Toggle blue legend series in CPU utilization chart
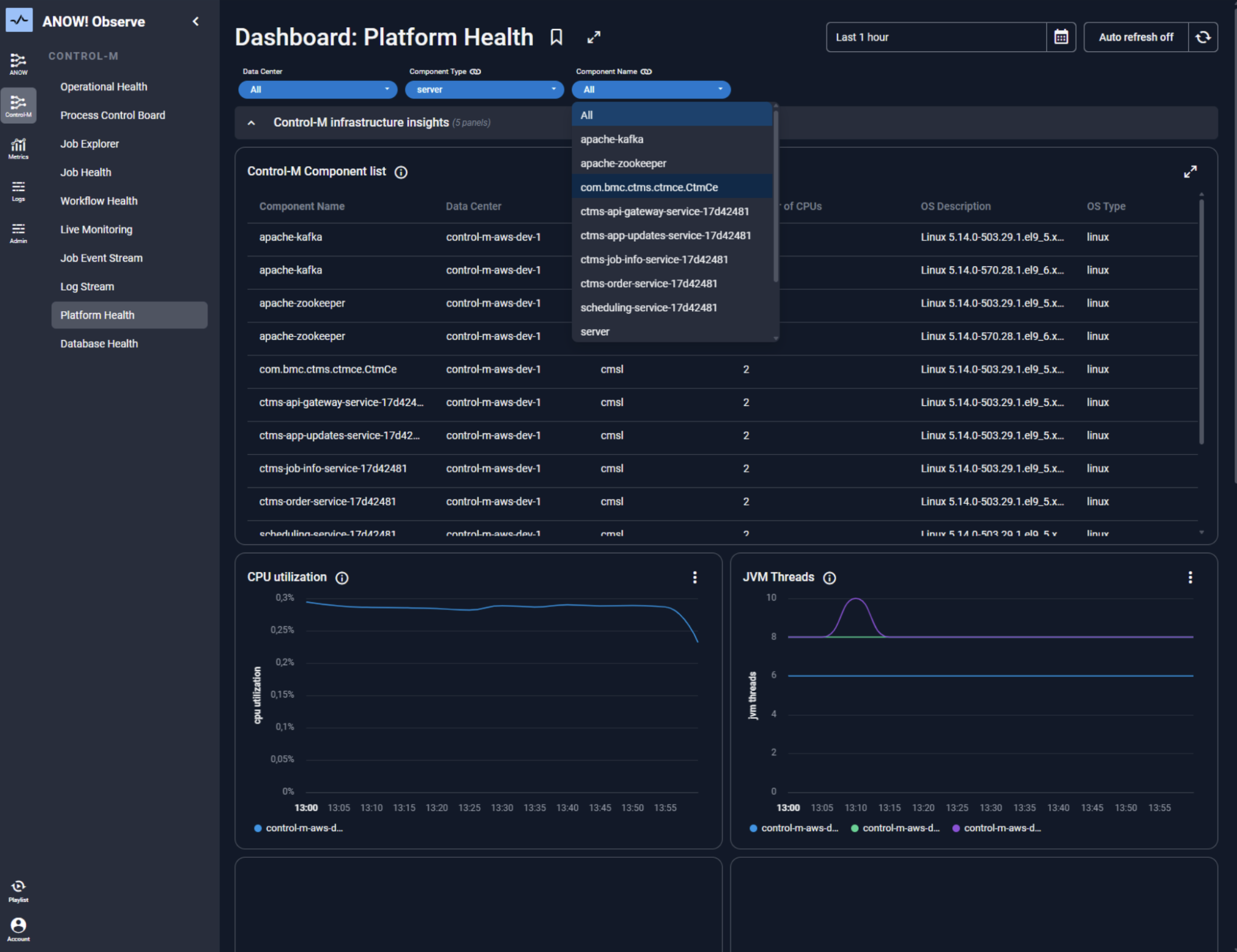 (x=299, y=828)
